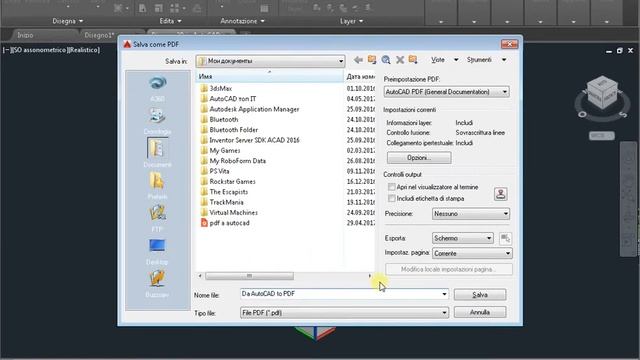640x360 pixels.
Task: Open the Precisione dropdown
Action: click(471, 213)
